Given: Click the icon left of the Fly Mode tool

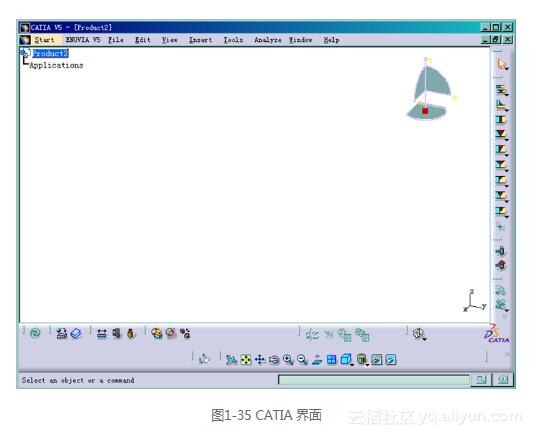Looking at the screenshot, I should pos(204,359).
